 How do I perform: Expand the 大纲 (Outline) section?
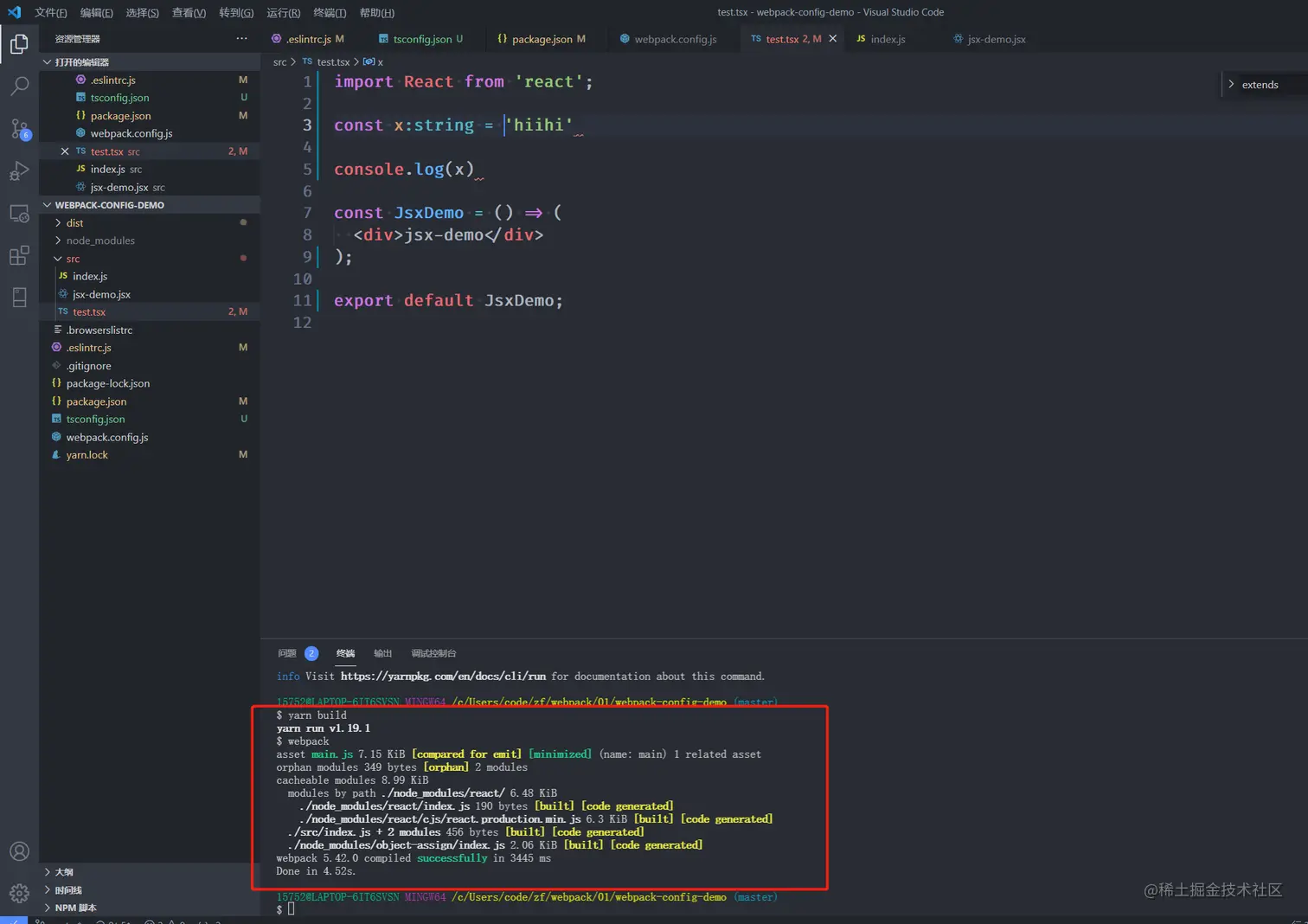click(x=150, y=872)
